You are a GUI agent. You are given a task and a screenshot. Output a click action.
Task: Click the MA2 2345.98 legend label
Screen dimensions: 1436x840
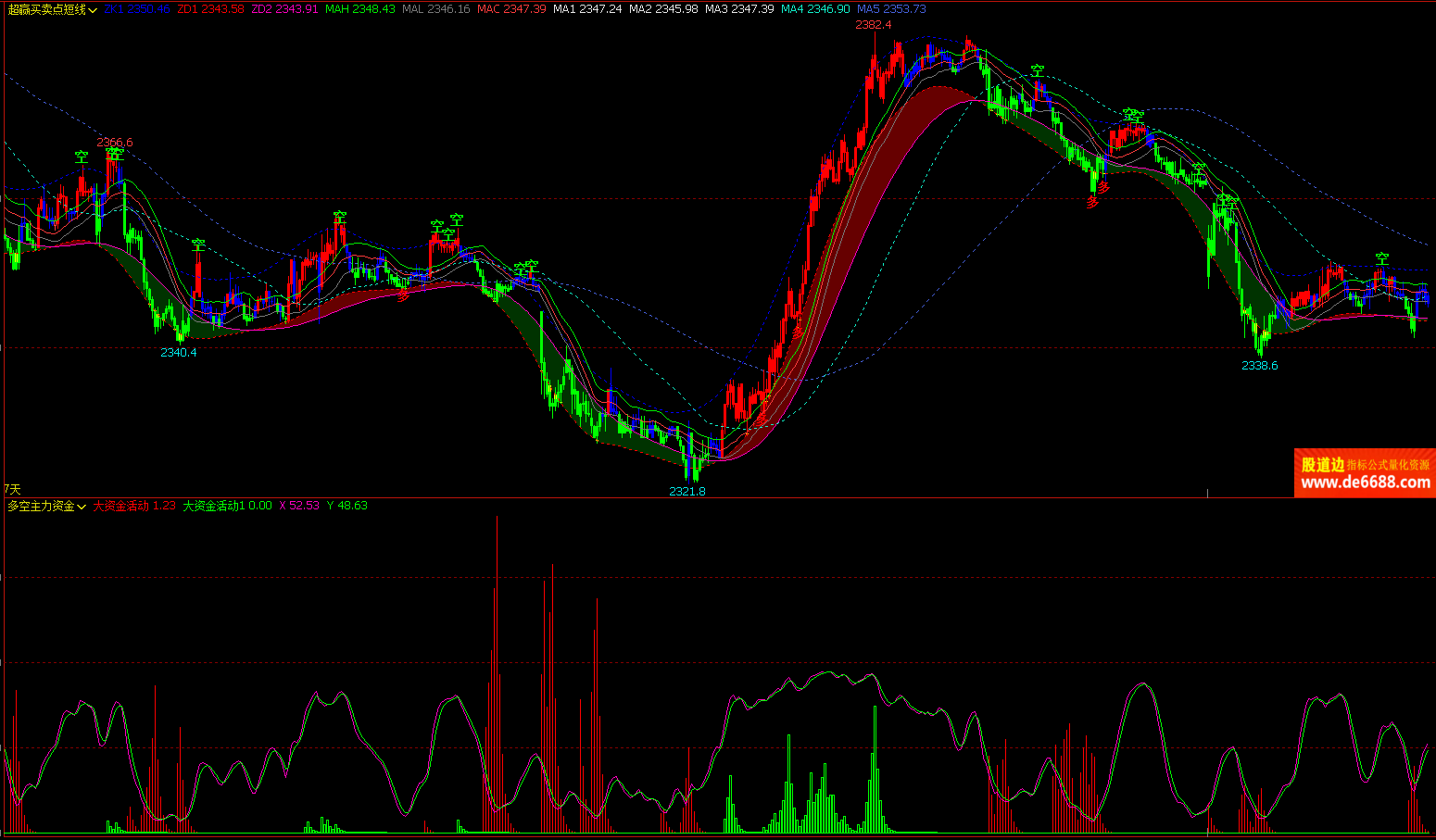click(663, 9)
